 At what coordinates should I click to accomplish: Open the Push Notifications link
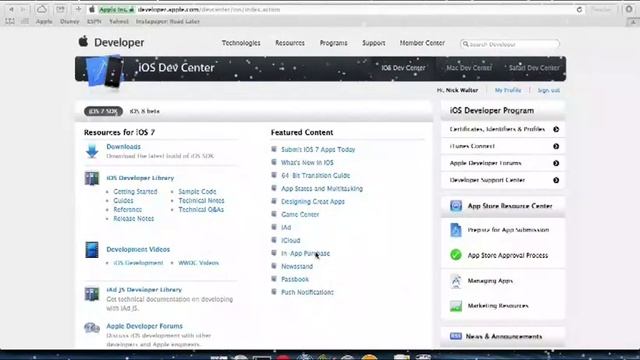pos(307,292)
